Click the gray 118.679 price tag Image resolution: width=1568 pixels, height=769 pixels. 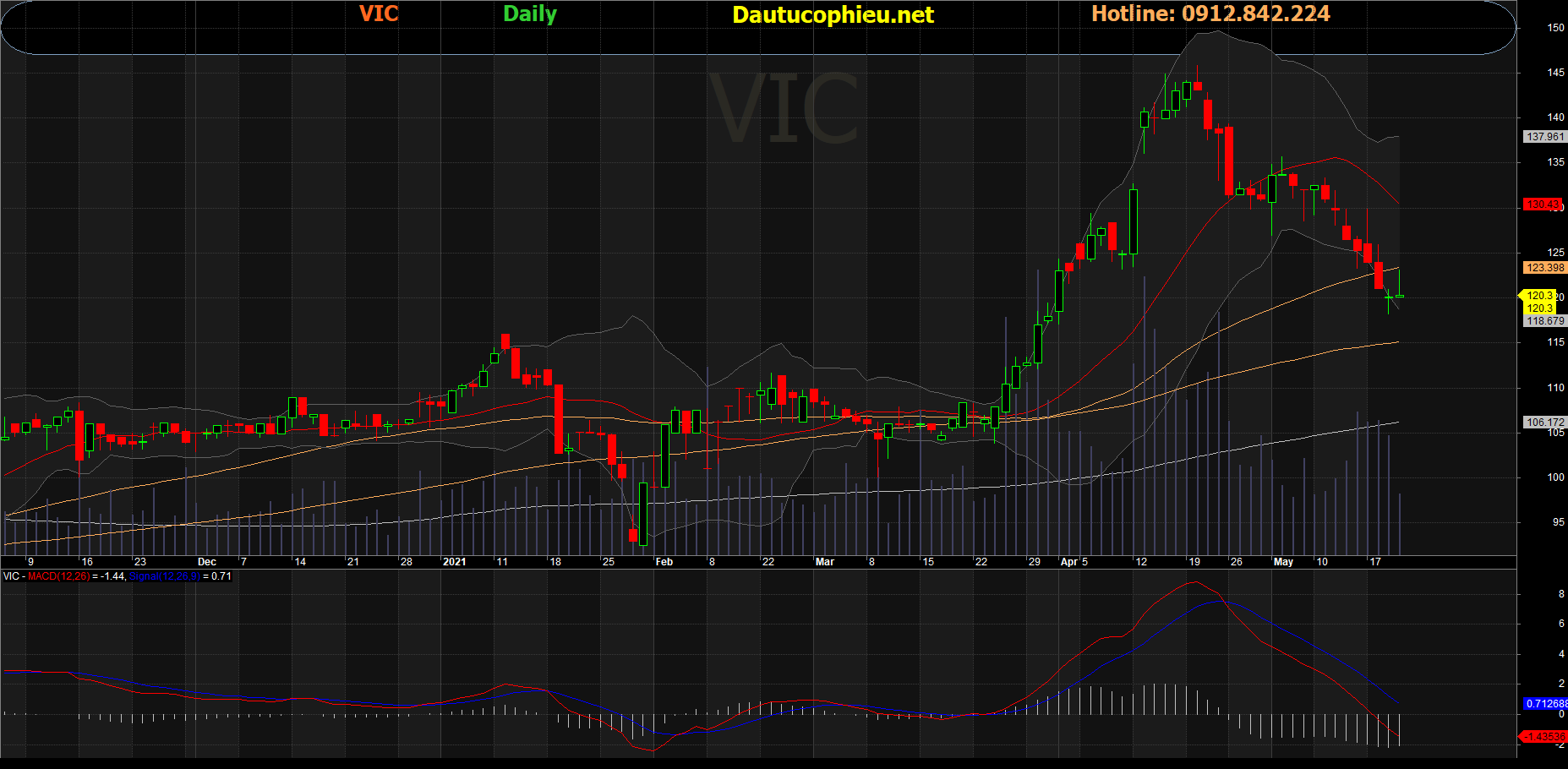pyautogui.click(x=1545, y=321)
